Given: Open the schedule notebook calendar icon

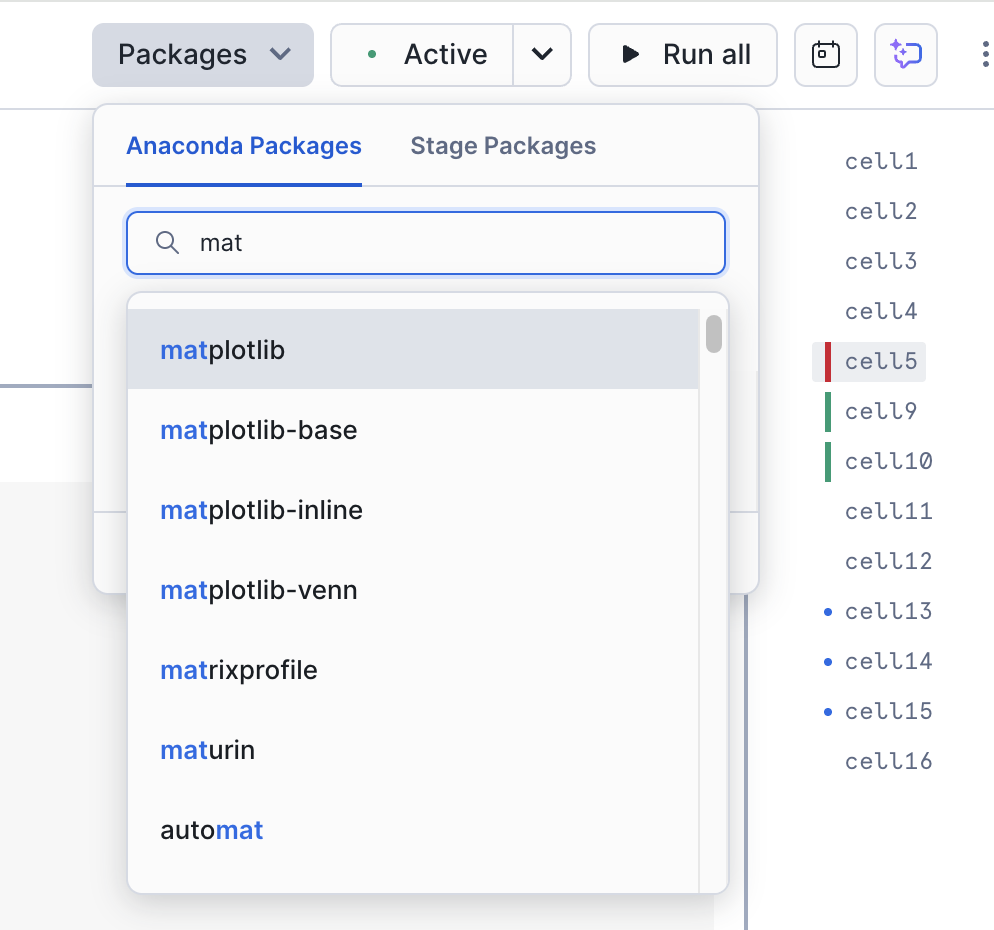Looking at the screenshot, I should (x=825, y=55).
